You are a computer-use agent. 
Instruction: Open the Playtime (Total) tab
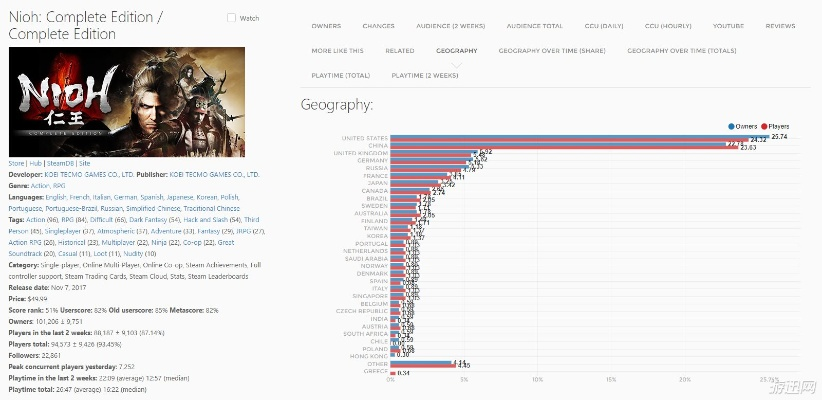[x=340, y=75]
